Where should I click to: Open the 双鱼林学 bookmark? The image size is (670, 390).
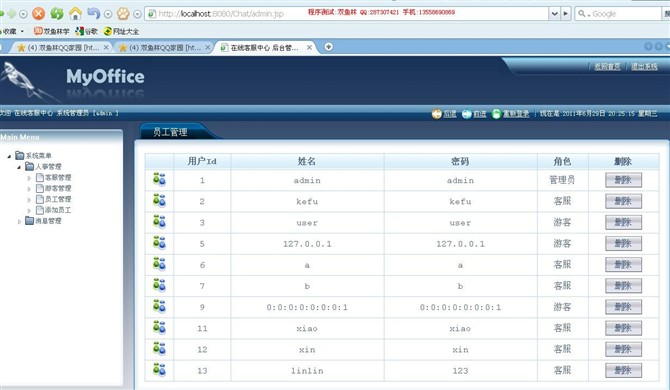coord(51,31)
